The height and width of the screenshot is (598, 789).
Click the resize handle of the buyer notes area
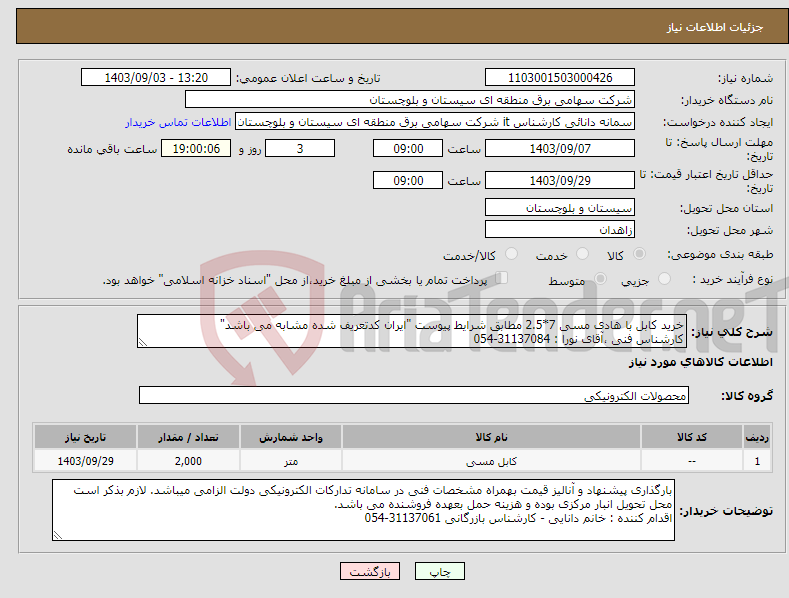pos(58,535)
